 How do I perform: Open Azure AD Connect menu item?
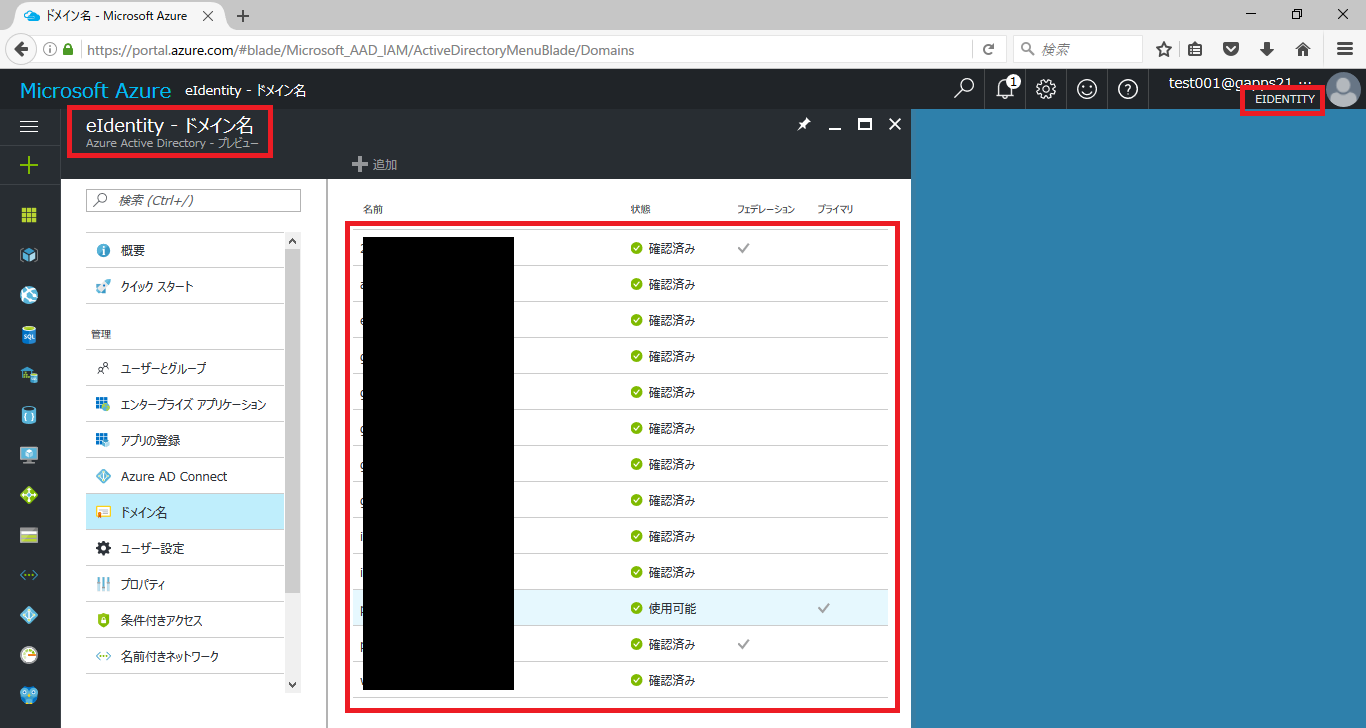(185, 476)
